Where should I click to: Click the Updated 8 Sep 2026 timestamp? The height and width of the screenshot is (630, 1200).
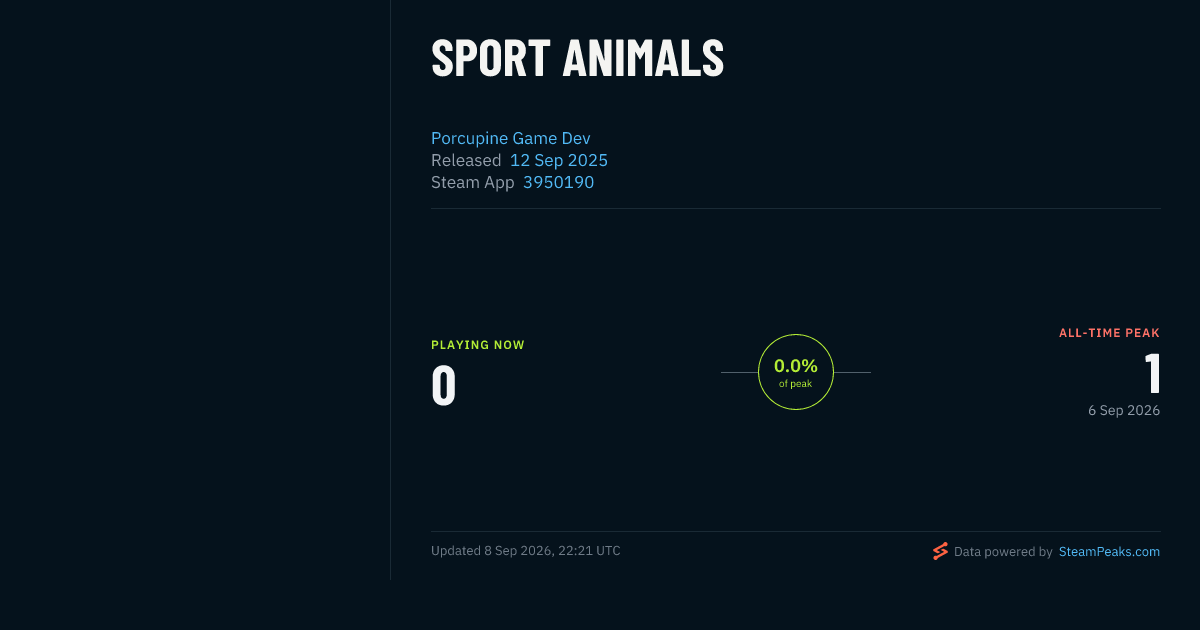[x=526, y=551]
